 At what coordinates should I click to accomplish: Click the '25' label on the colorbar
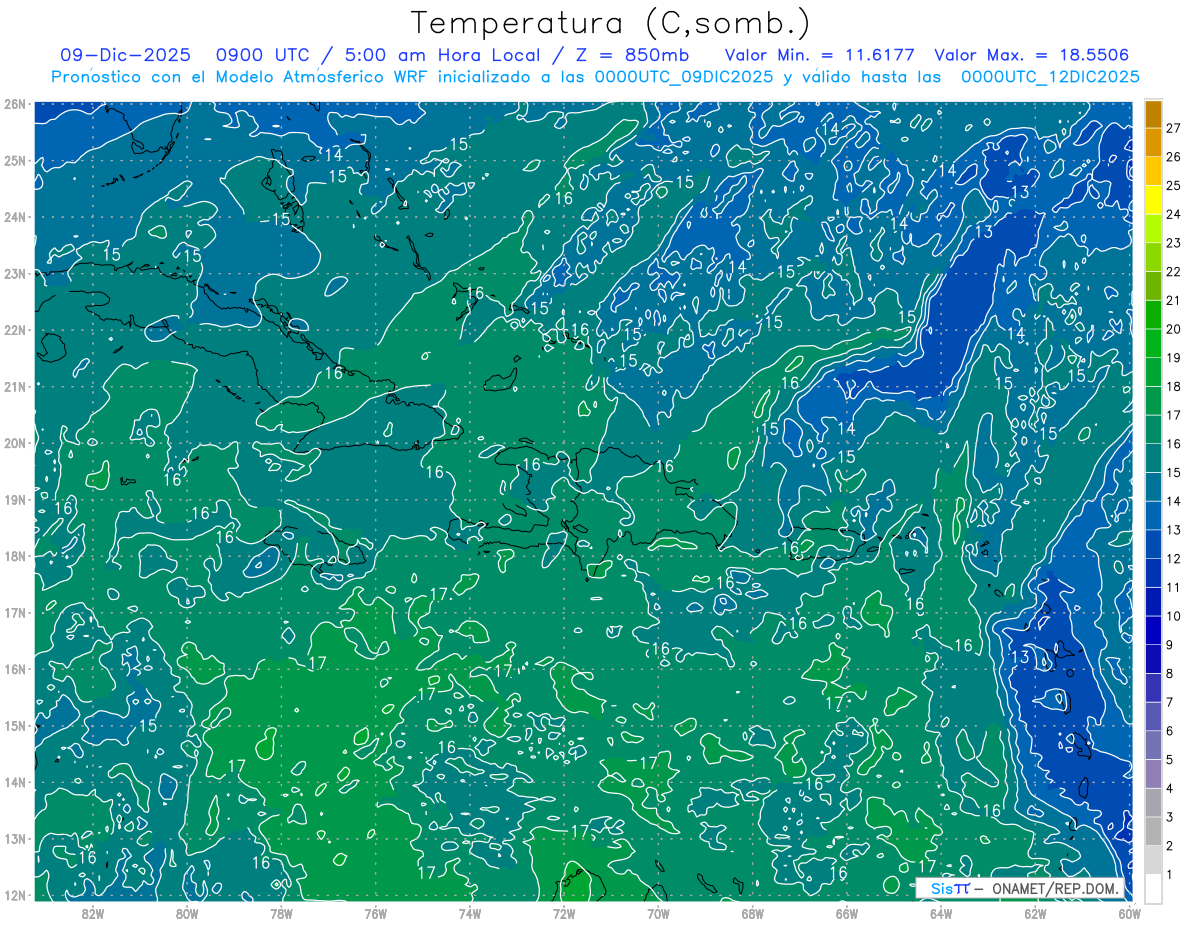tap(1173, 186)
